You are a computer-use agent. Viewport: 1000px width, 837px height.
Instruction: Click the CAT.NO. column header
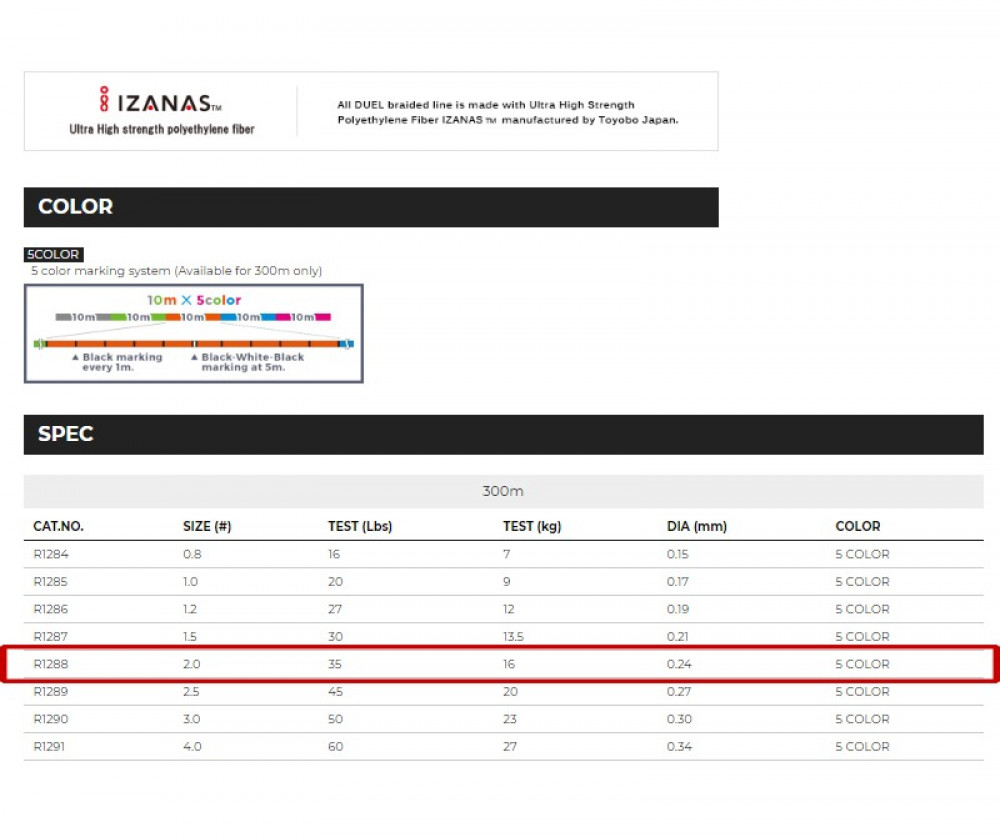(x=58, y=526)
